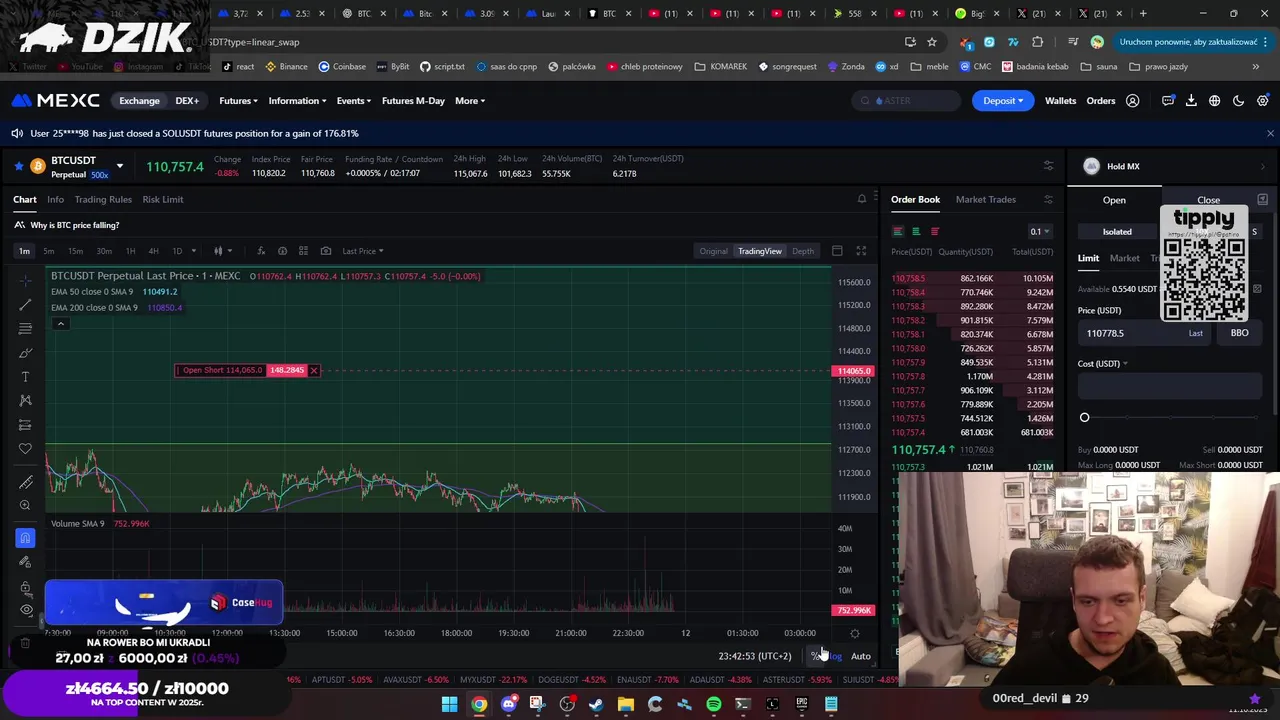Open the Events menu
Viewport: 1280px width, 720px height.
pyautogui.click(x=353, y=100)
